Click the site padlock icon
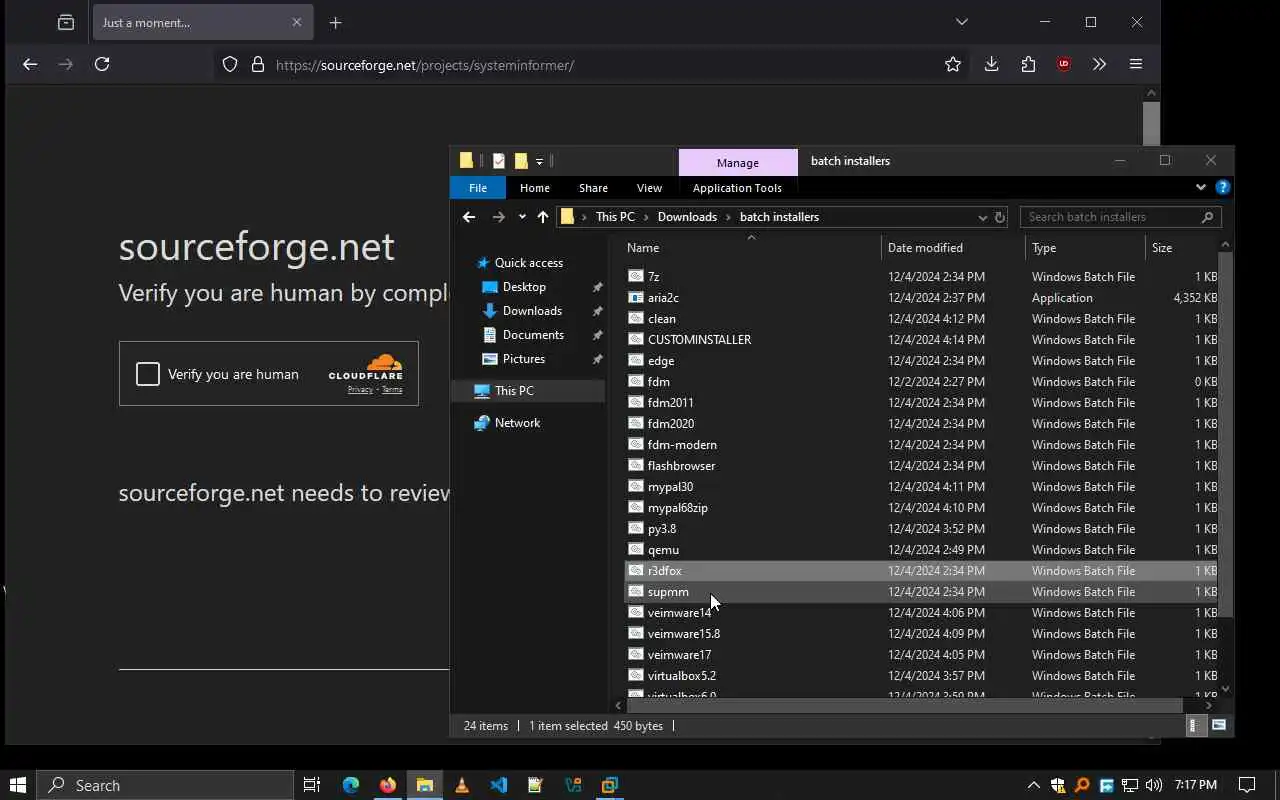 [x=258, y=64]
